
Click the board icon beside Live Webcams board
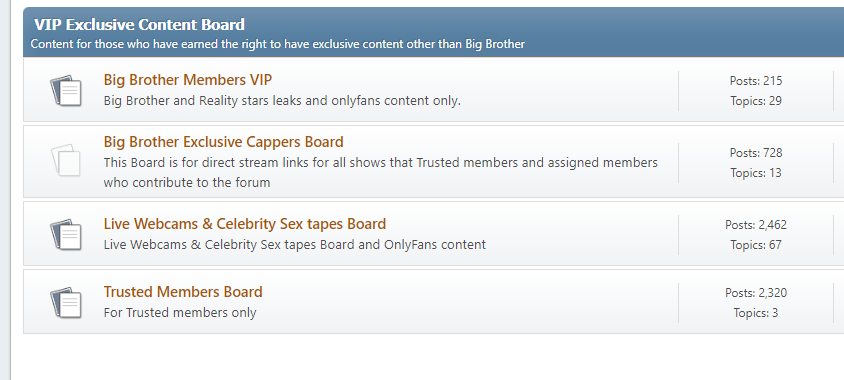66,234
